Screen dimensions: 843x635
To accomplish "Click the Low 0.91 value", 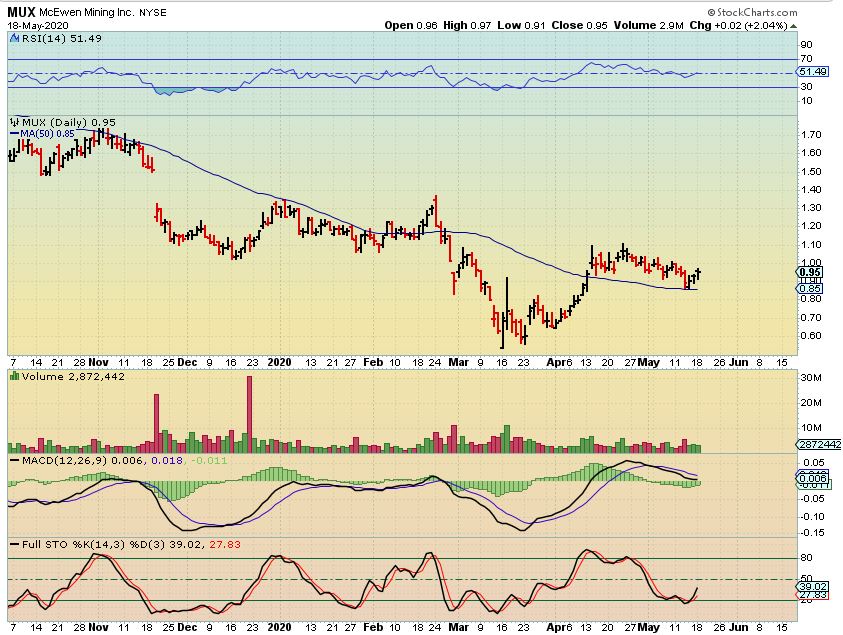I will tap(521, 25).
